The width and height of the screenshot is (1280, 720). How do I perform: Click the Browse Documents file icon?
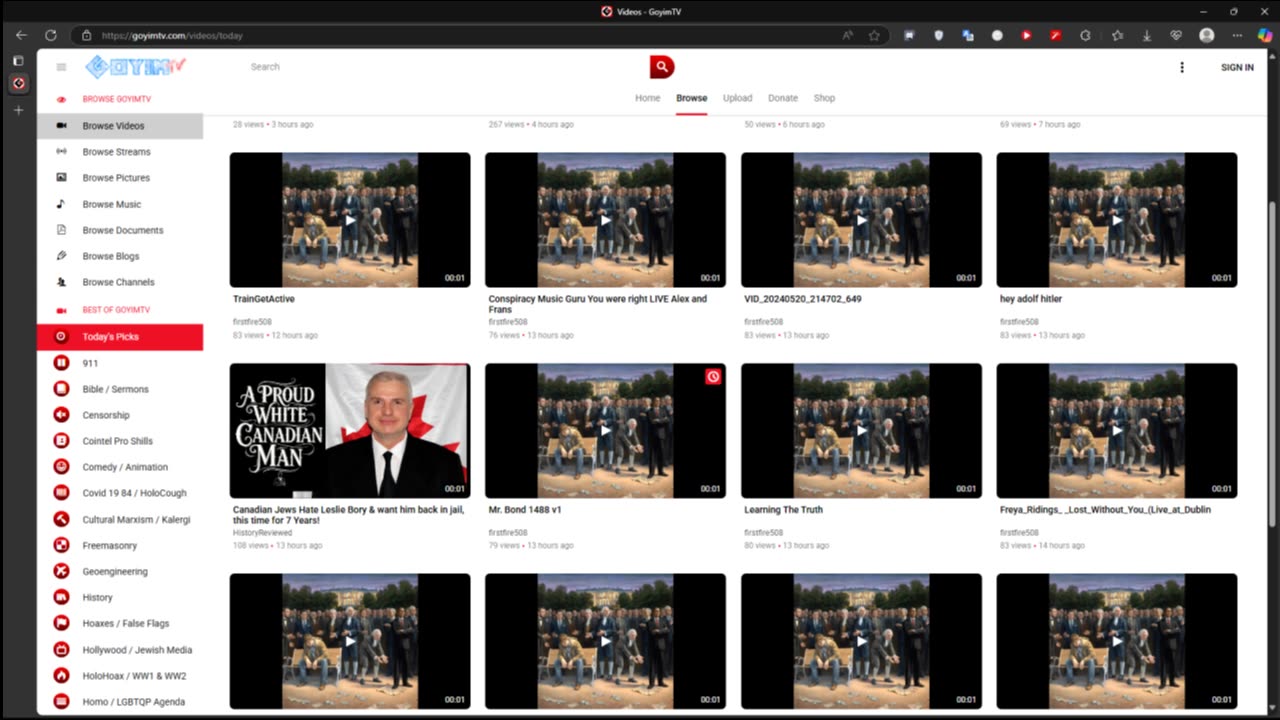61,230
